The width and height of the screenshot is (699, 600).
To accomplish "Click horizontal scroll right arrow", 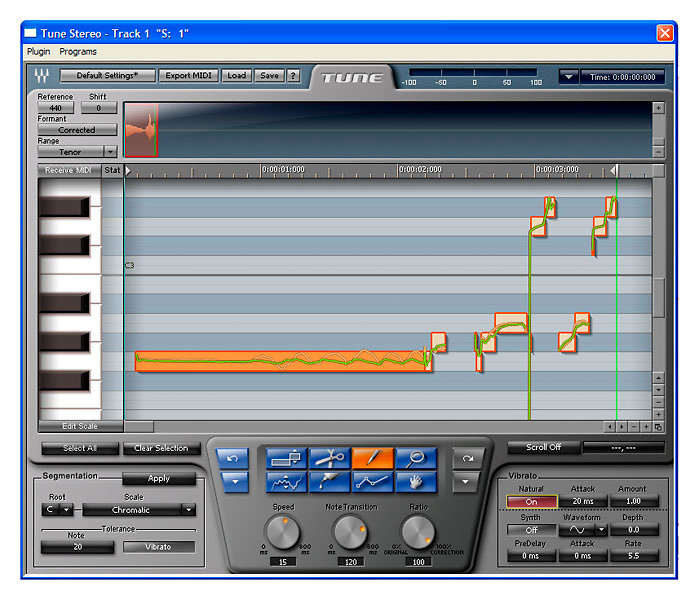I will tap(622, 427).
